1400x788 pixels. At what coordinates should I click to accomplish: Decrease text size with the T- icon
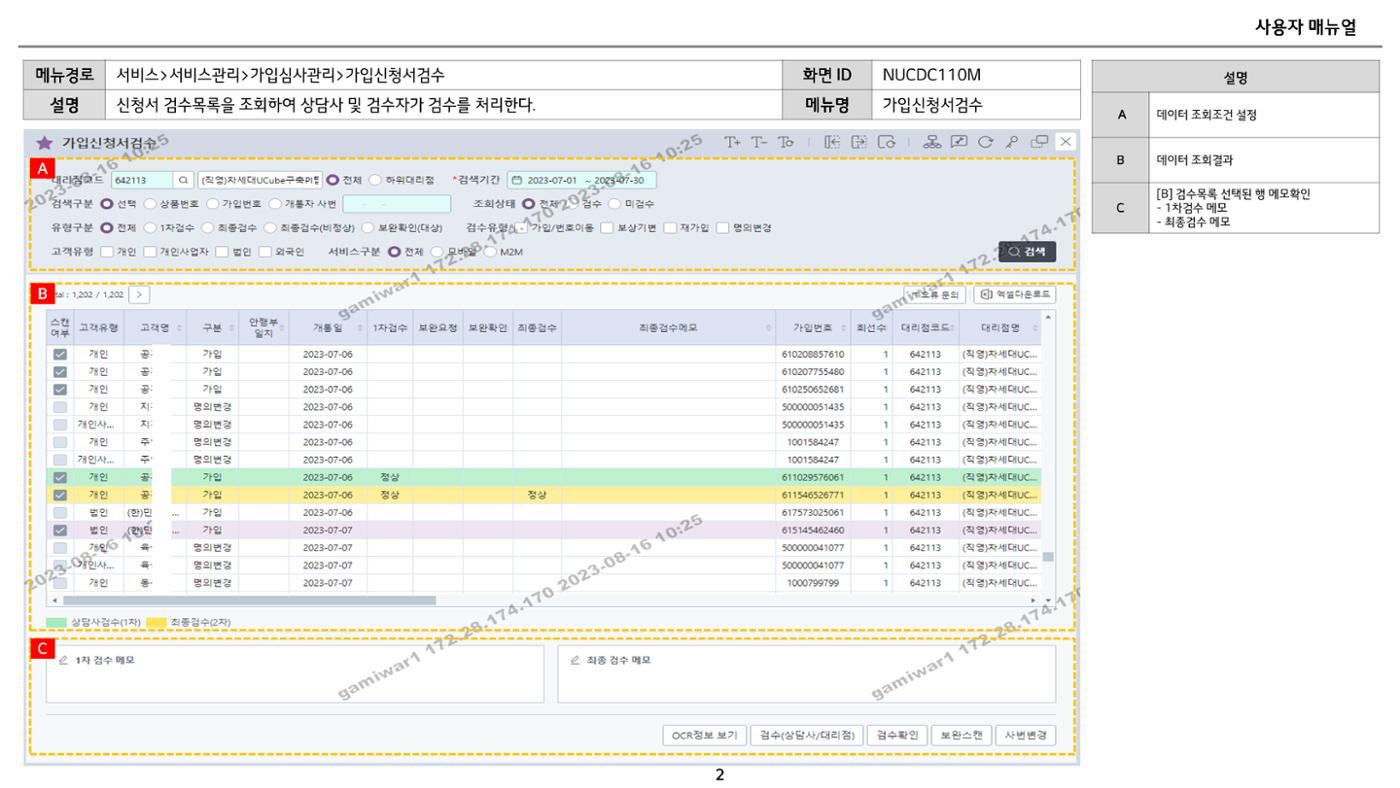(x=759, y=142)
